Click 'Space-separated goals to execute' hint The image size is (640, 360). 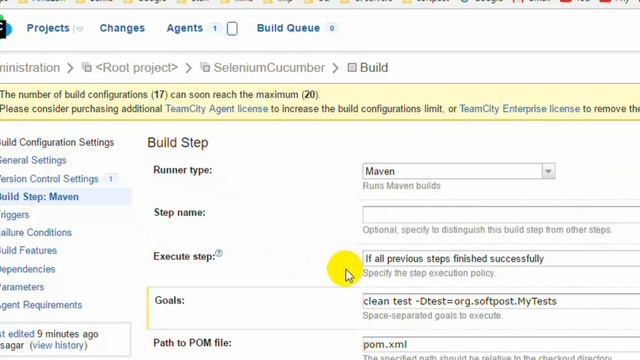432,316
